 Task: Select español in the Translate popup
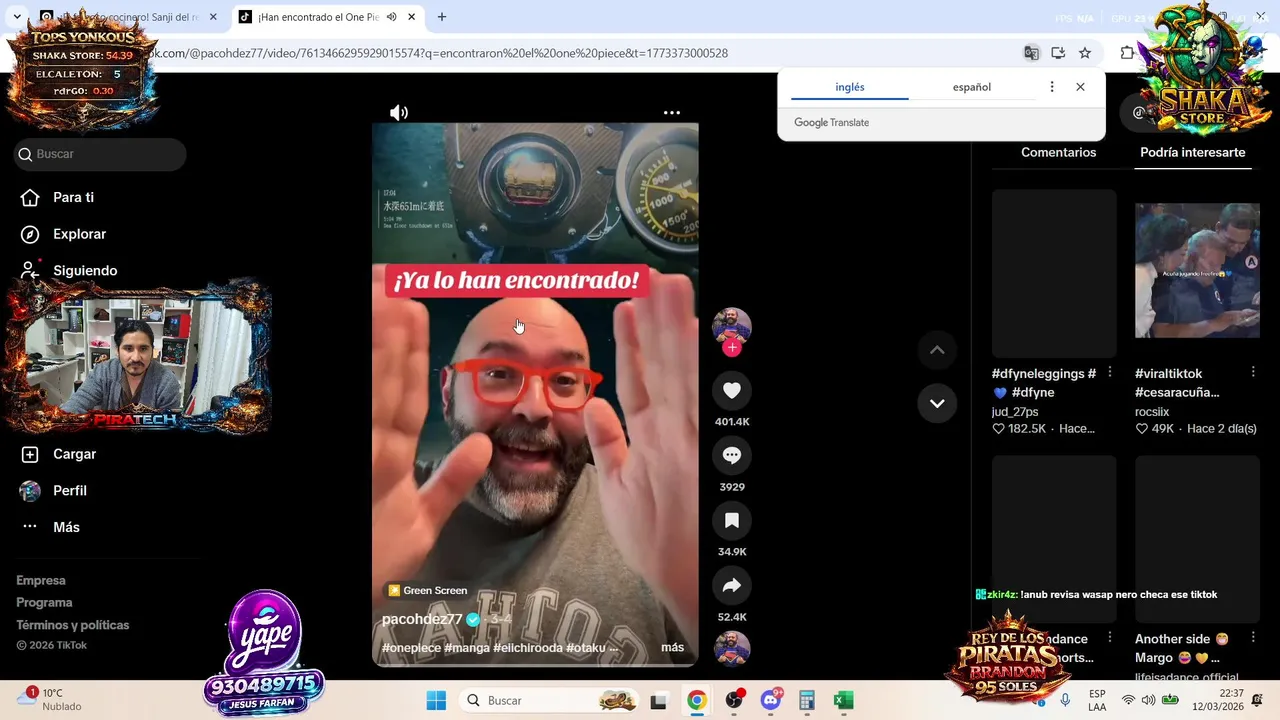click(x=972, y=87)
